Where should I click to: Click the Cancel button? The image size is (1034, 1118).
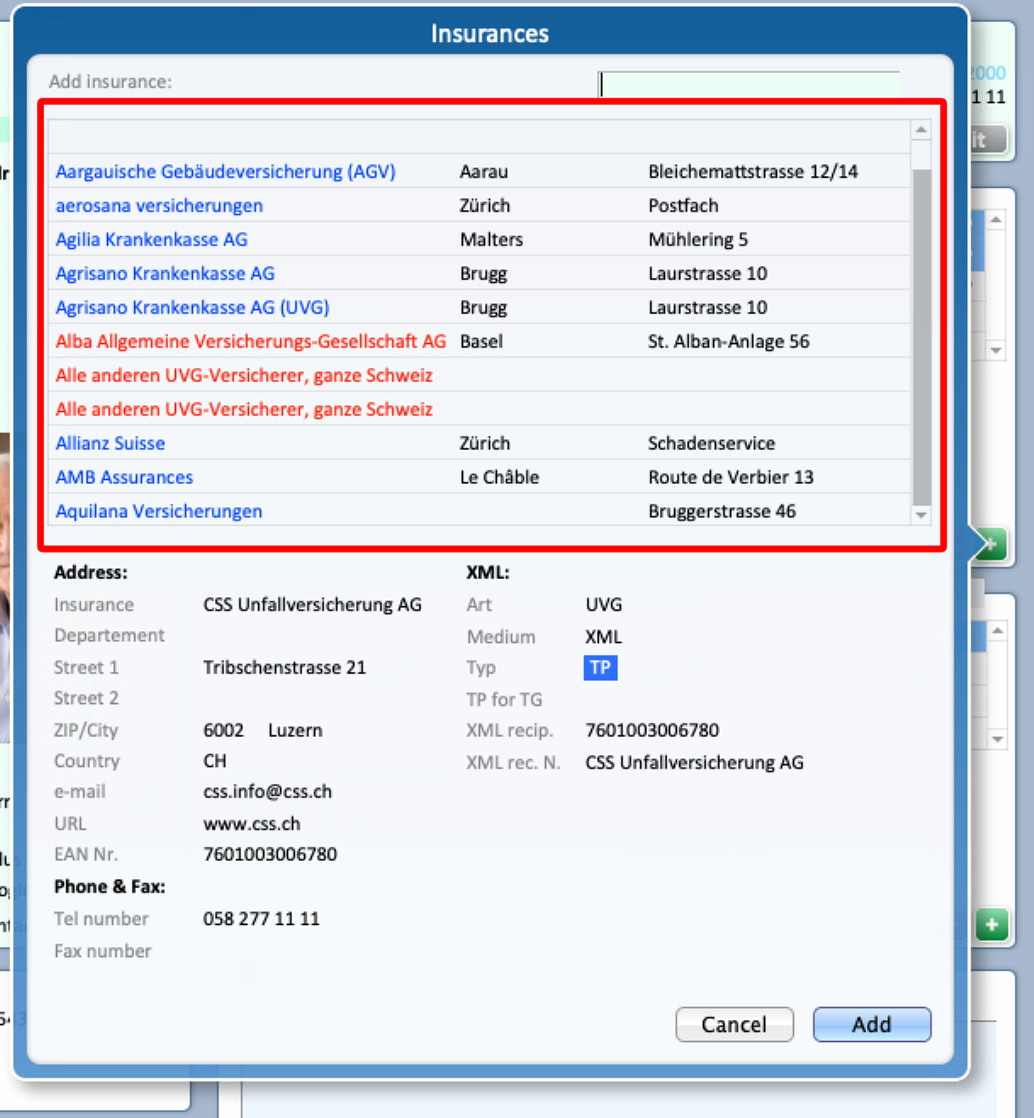point(734,1025)
